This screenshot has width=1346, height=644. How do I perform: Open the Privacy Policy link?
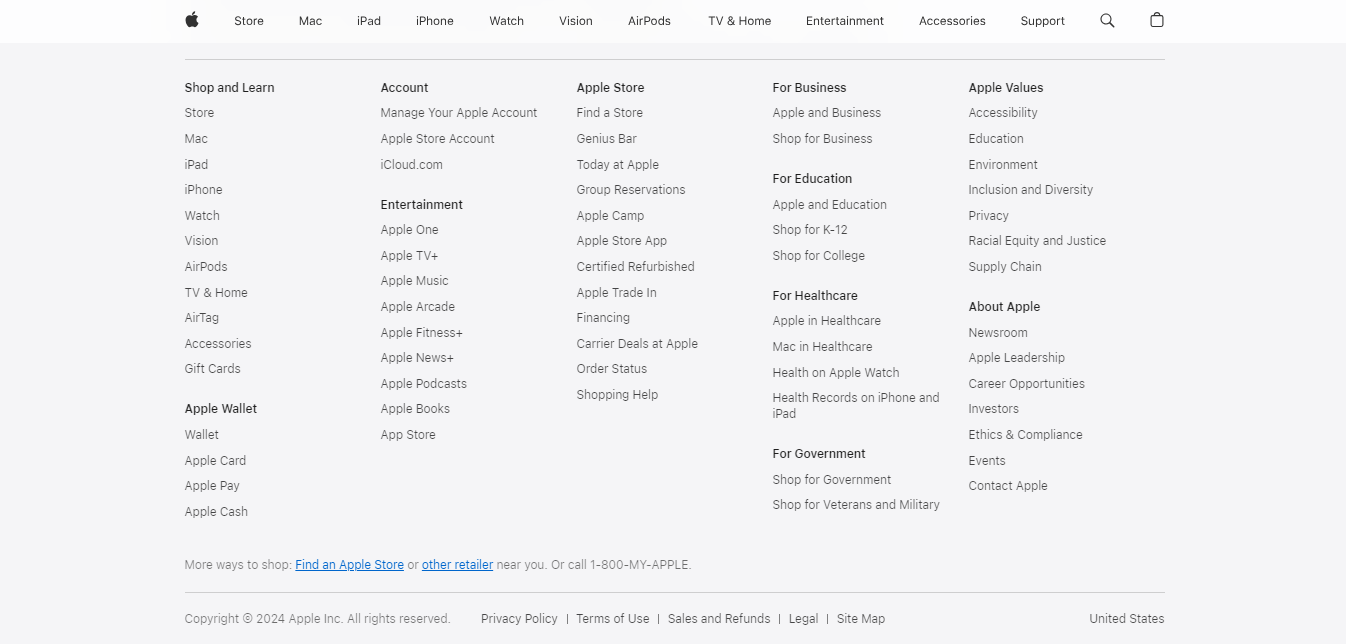point(519,619)
